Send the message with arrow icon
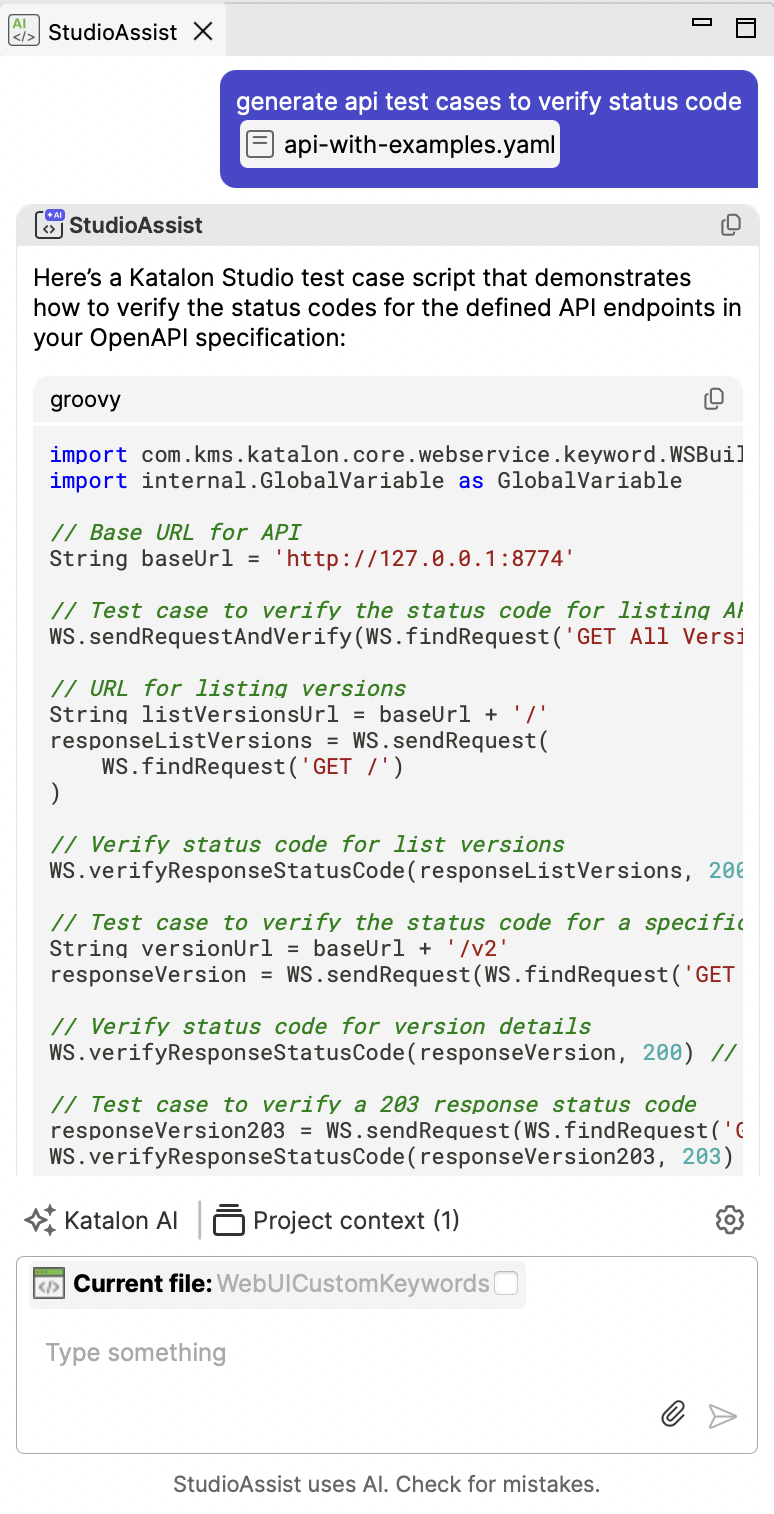This screenshot has height=1514, width=774. (x=722, y=1415)
